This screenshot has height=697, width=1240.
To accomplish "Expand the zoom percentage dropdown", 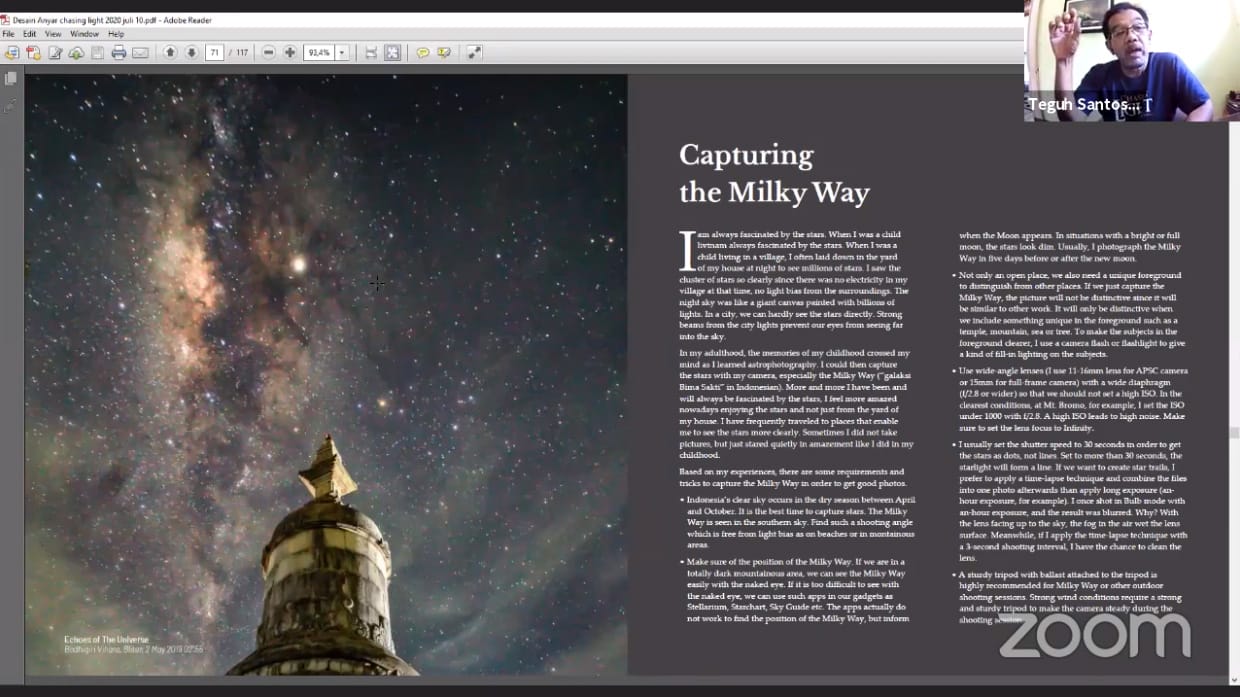I will click(x=342, y=53).
